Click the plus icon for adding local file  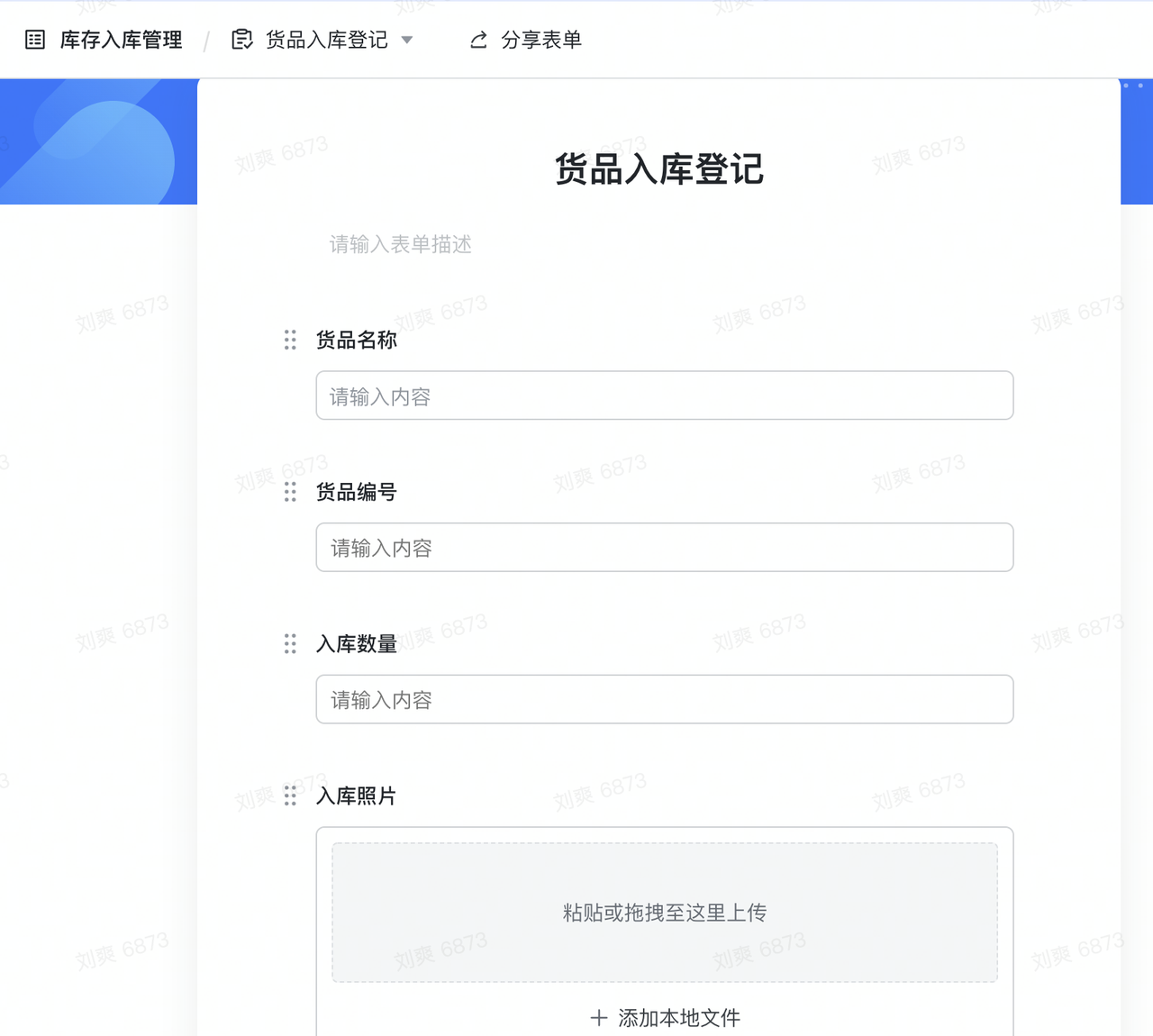(599, 1018)
